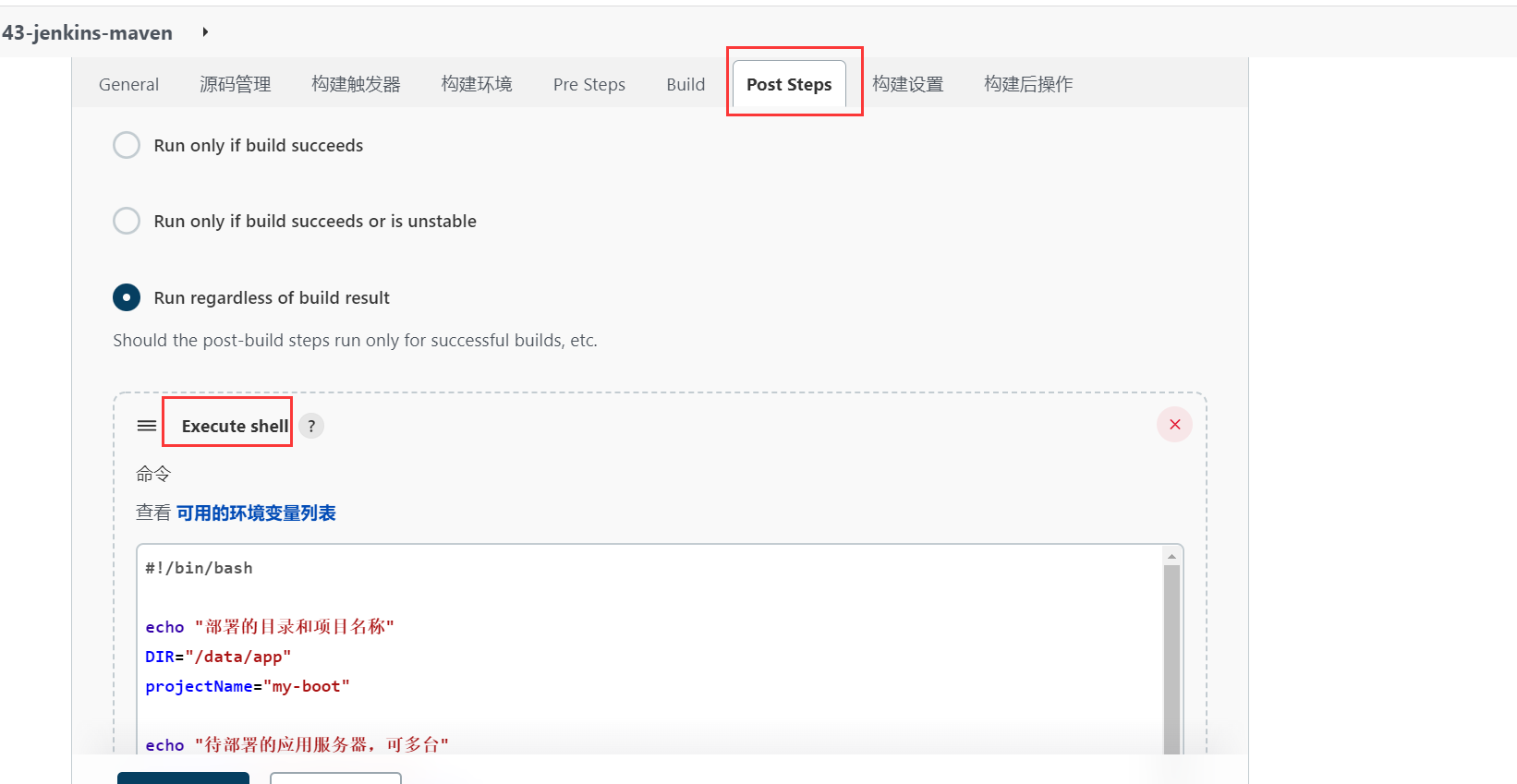Select Run regardless of build result
Image resolution: width=1517 pixels, height=784 pixels.
pyautogui.click(x=127, y=297)
